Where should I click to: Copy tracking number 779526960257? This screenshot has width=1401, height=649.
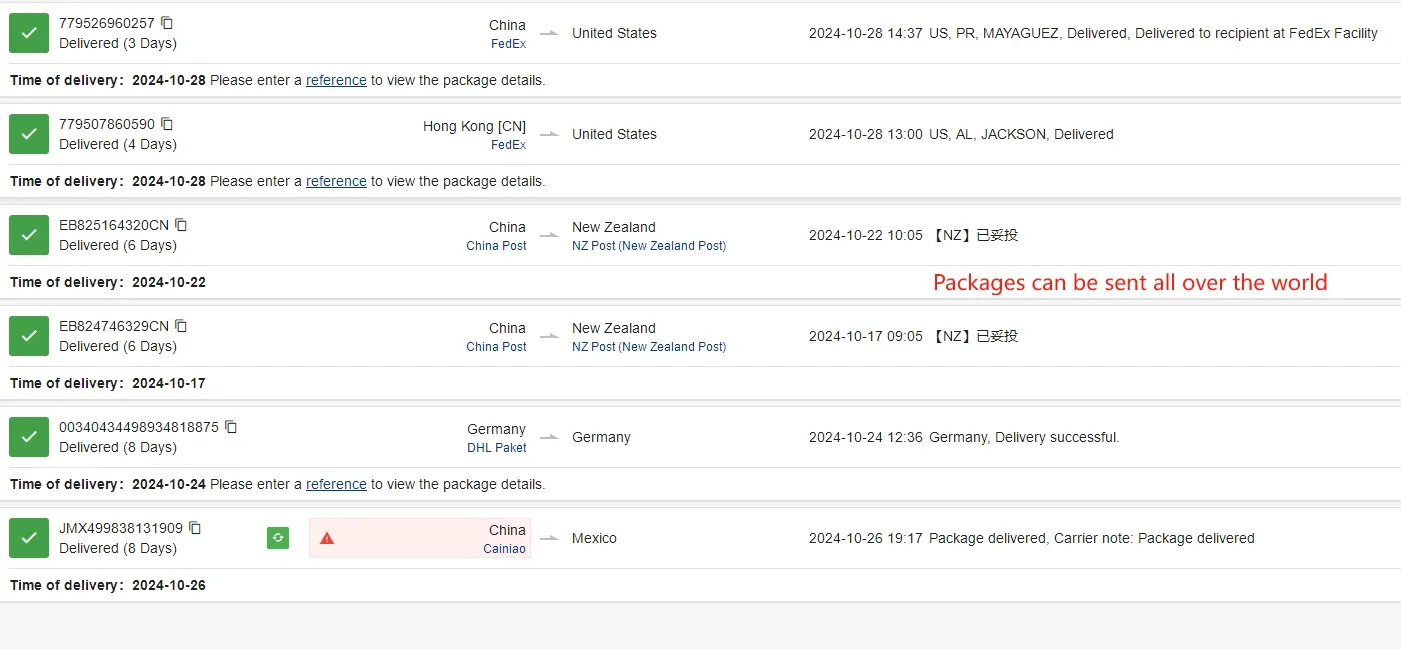click(167, 23)
